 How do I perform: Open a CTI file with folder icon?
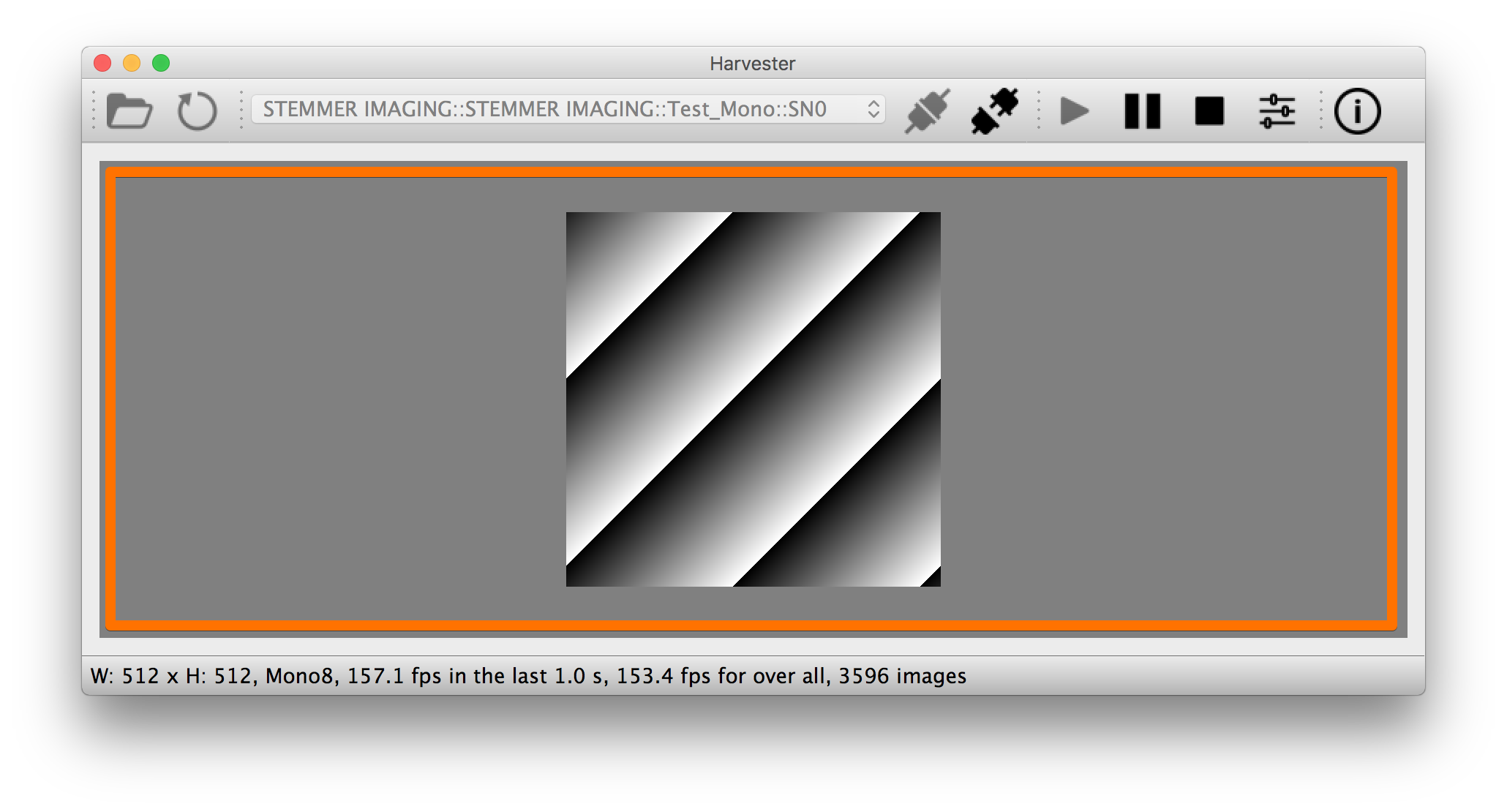tap(129, 111)
